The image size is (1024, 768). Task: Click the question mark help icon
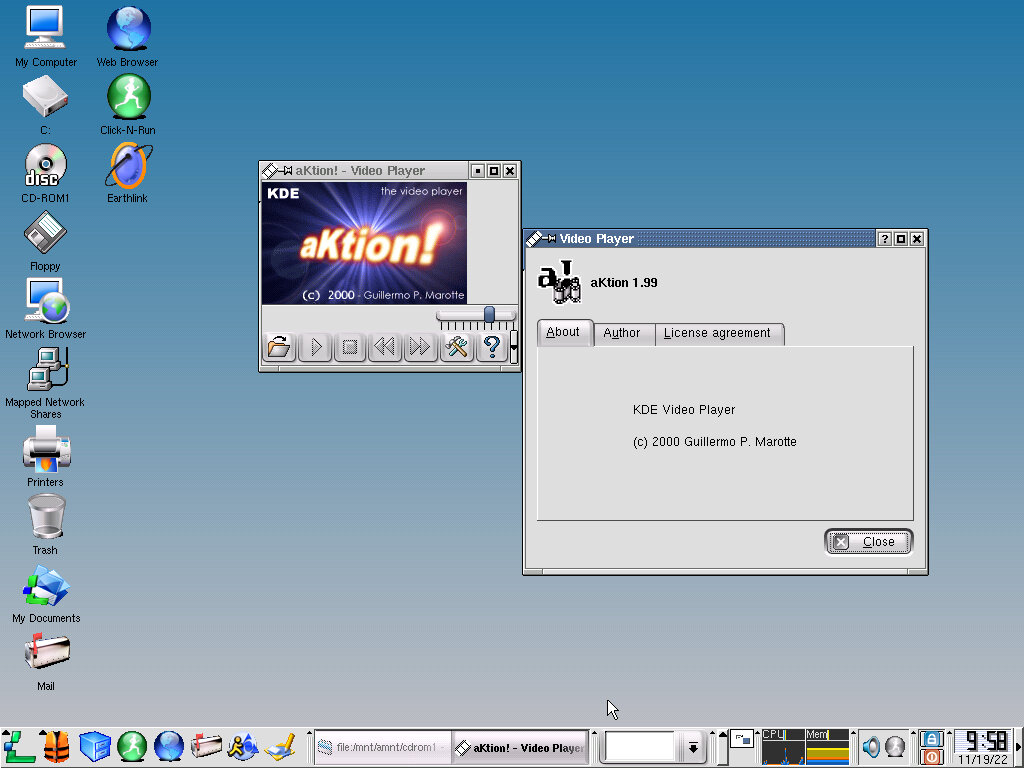pyautogui.click(x=491, y=347)
